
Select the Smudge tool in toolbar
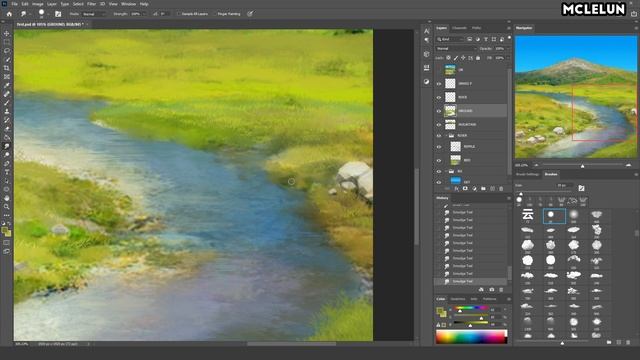7,146
